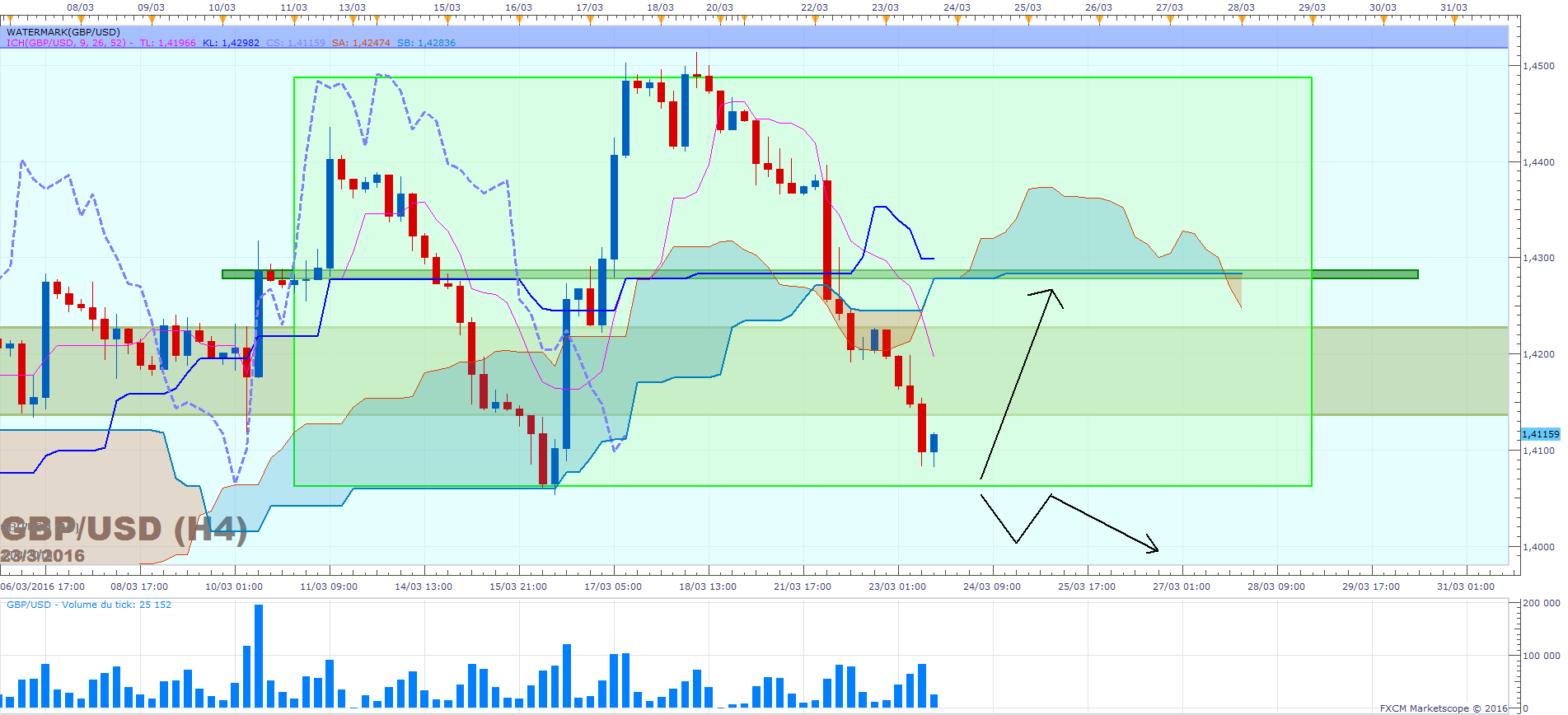Select the 14/03 13:00 time axis label
The image size is (1568, 715).
point(424,586)
